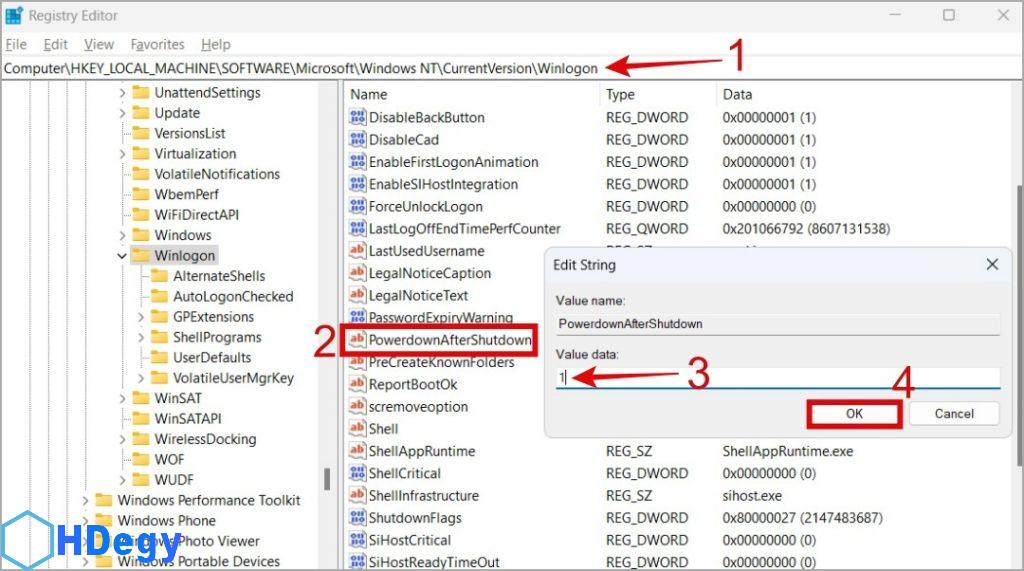The image size is (1024, 571).
Task: Expand the GPExtensions subkey
Action: point(140,317)
